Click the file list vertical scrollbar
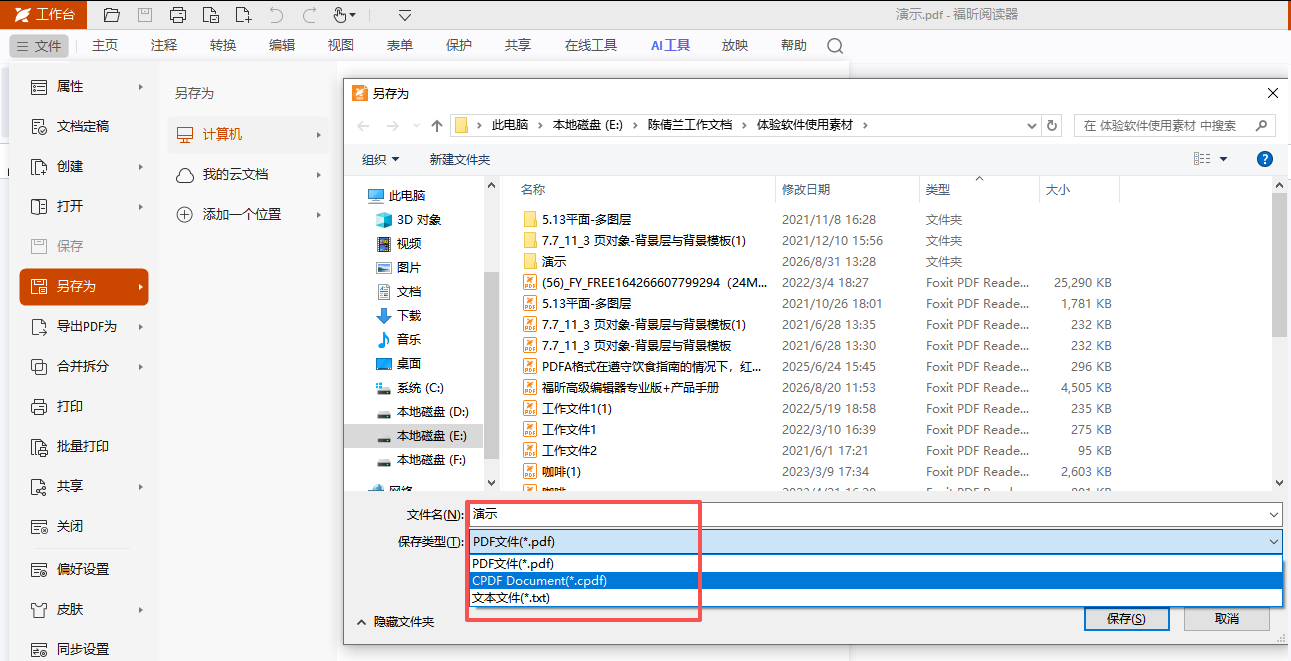Image resolution: width=1291 pixels, height=661 pixels. tap(1279, 333)
